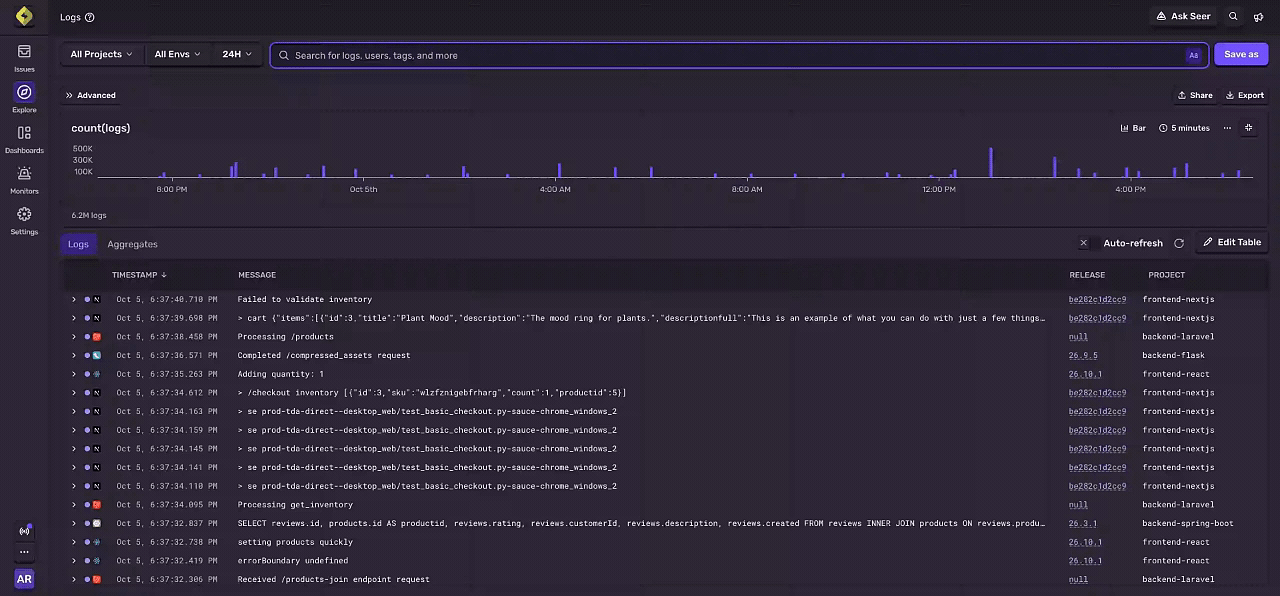Click the Save as button
Screen dimensions: 1280x596
1241,54
